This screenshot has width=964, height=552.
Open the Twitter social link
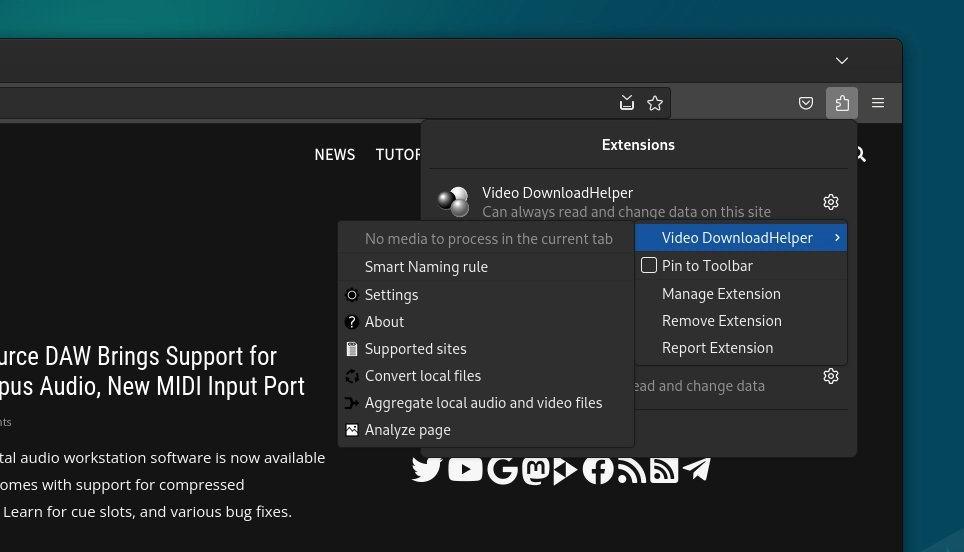tap(427, 468)
